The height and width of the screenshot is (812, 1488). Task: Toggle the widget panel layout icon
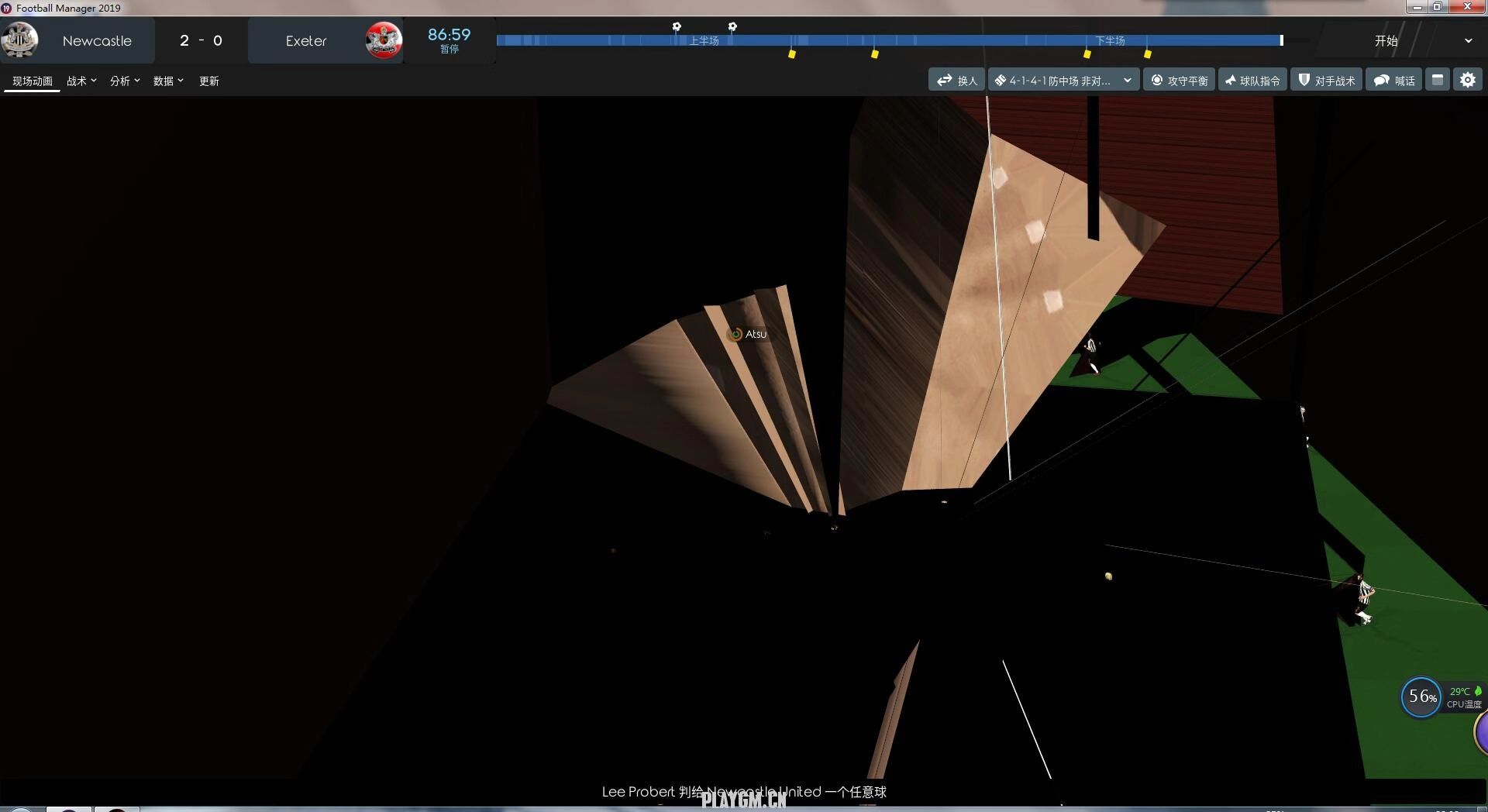coord(1438,80)
